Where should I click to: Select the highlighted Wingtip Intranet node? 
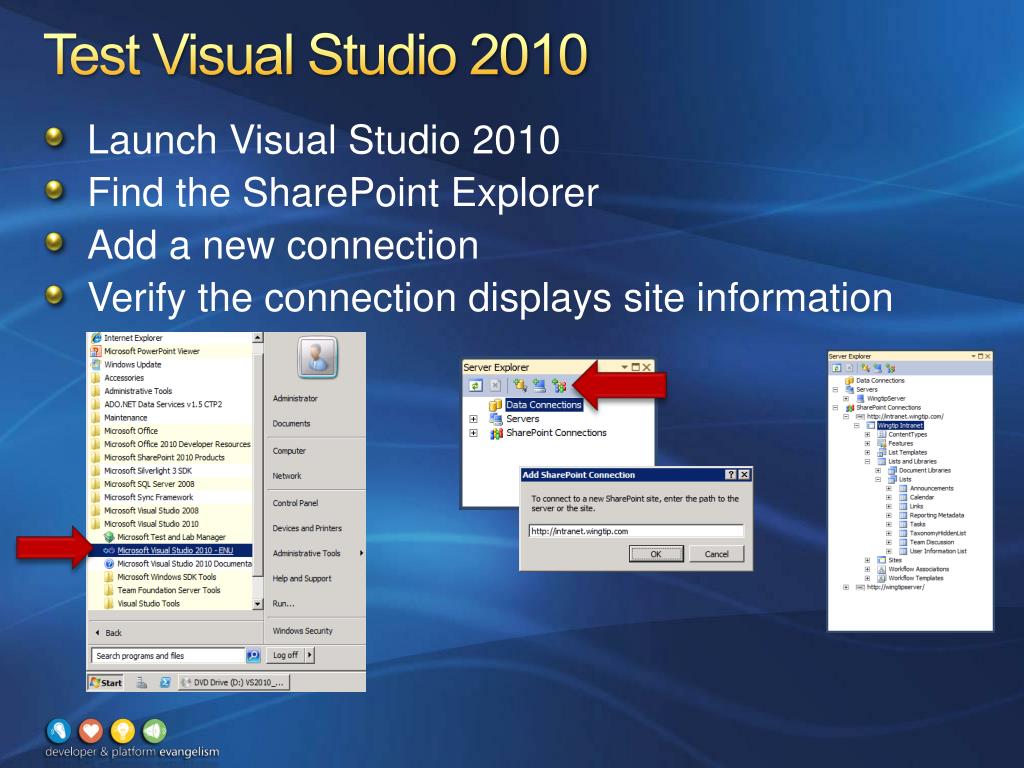pyautogui.click(x=900, y=425)
